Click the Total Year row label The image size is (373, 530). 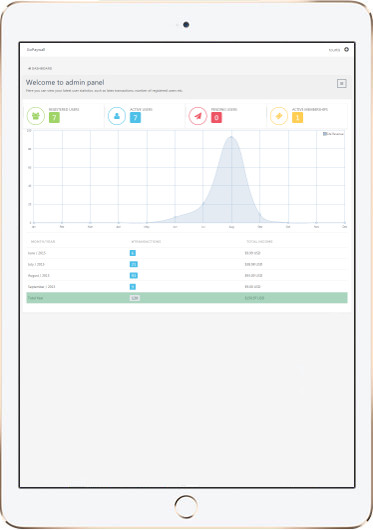35,298
